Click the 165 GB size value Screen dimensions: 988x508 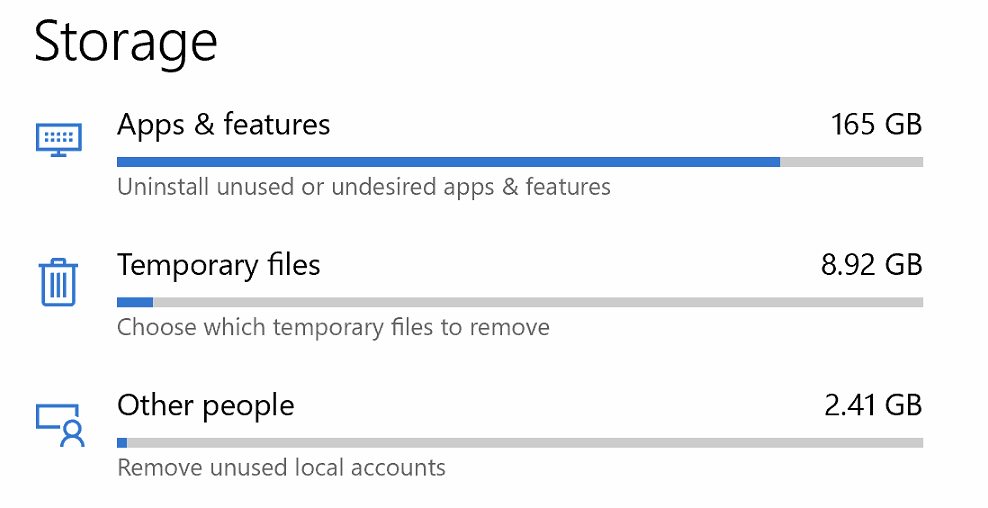coord(876,125)
